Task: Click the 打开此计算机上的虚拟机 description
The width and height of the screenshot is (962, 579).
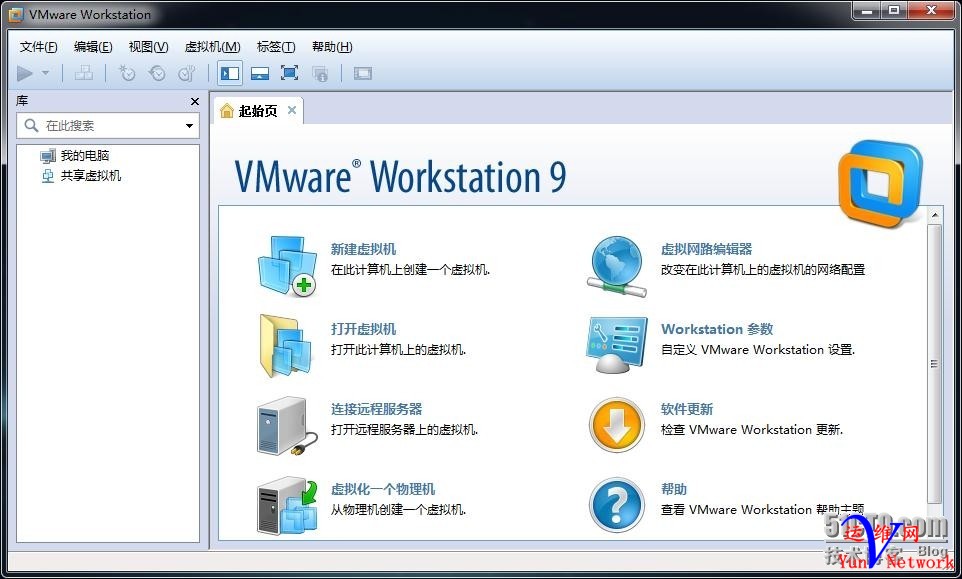Action: (398, 350)
